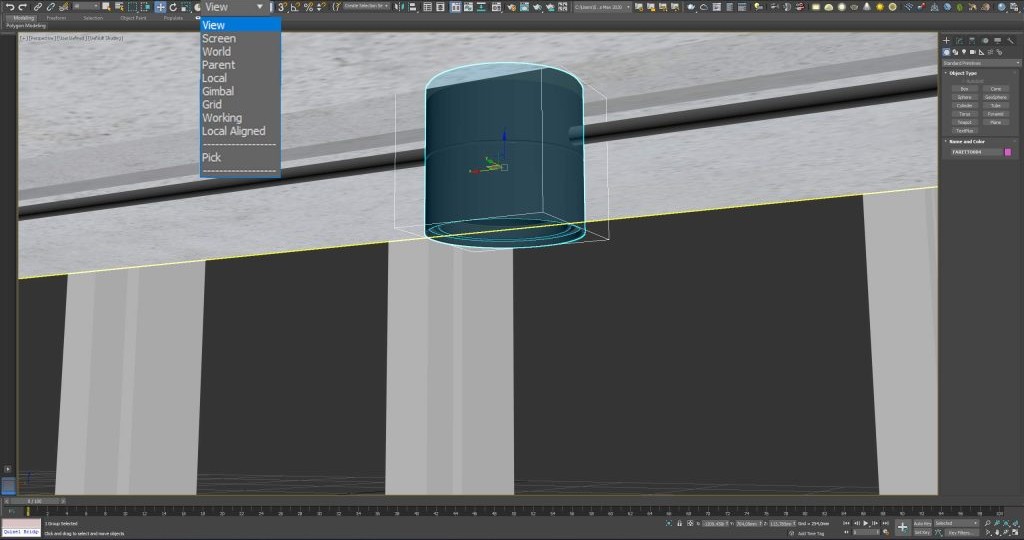Screen dimensions: 1024x540
Task: Activate the Select and Move tool
Action: (160, 7)
